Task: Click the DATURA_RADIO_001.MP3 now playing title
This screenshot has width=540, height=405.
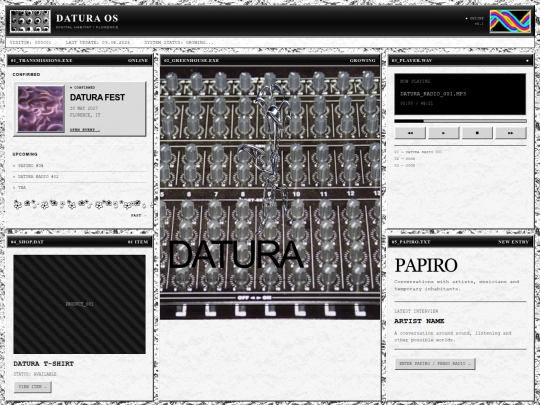Action: (x=433, y=94)
